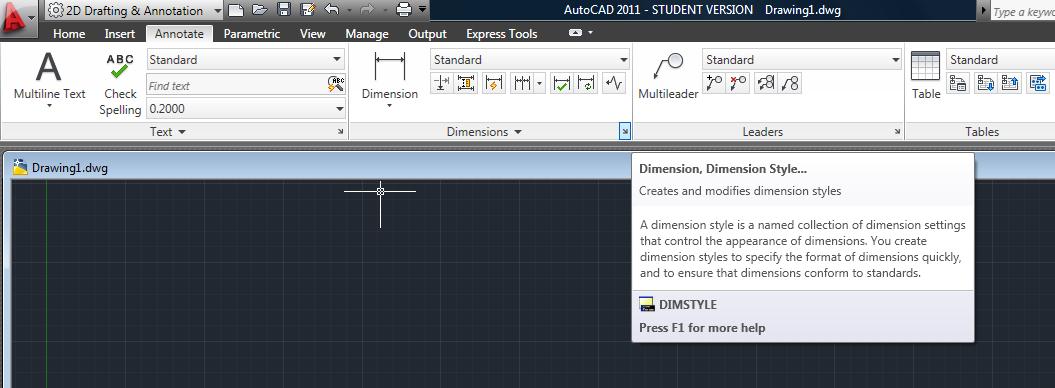The image size is (1055, 388).
Task: Click the Undo arrow icon
Action: [331, 9]
